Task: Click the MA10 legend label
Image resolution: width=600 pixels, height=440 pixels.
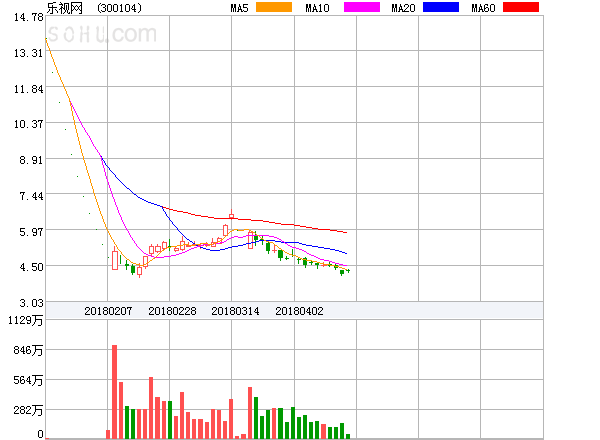Action: (317, 8)
